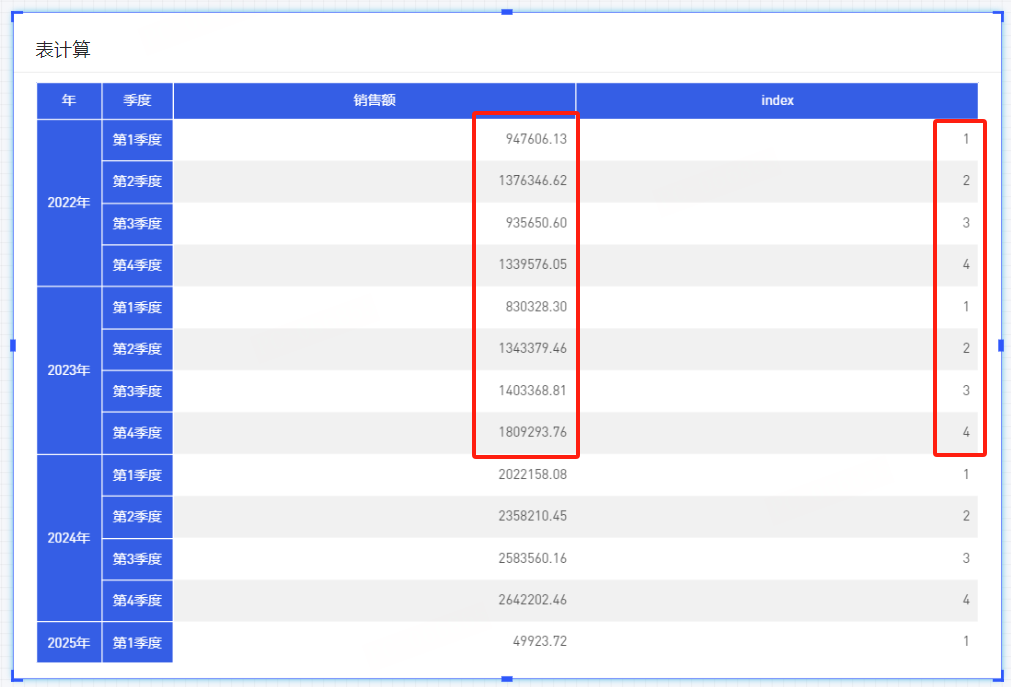Click the 表计算 table title
Image resolution: width=1011 pixels, height=687 pixels.
63,50
